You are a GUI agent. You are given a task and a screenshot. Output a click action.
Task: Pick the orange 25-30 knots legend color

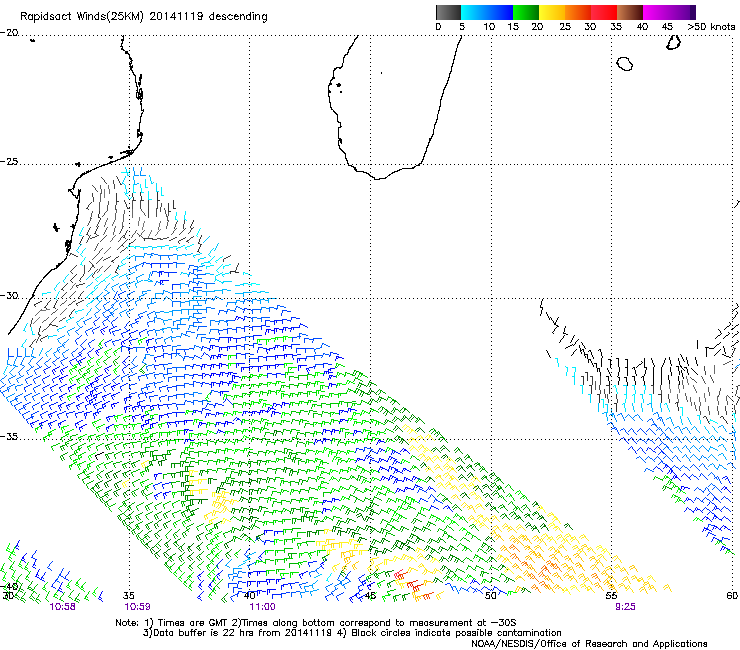click(578, 12)
